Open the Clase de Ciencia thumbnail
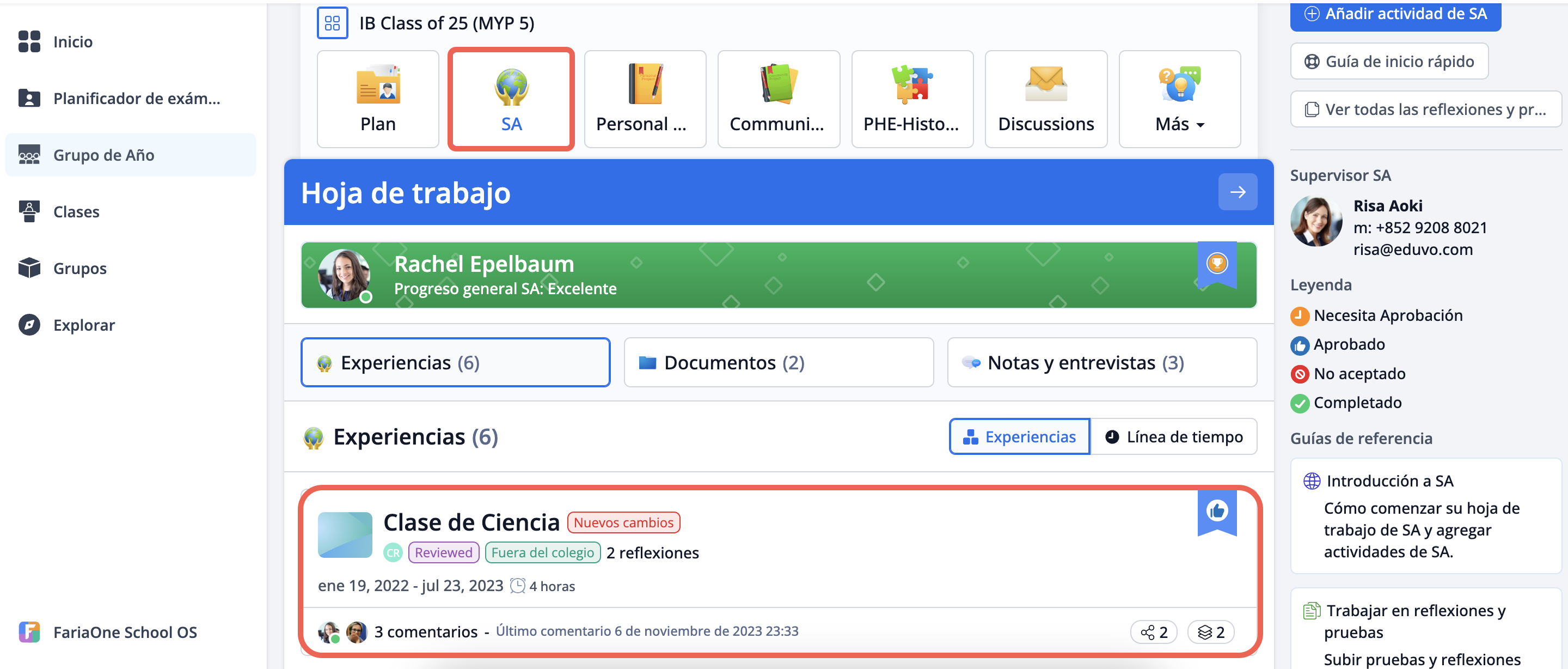 [x=345, y=534]
